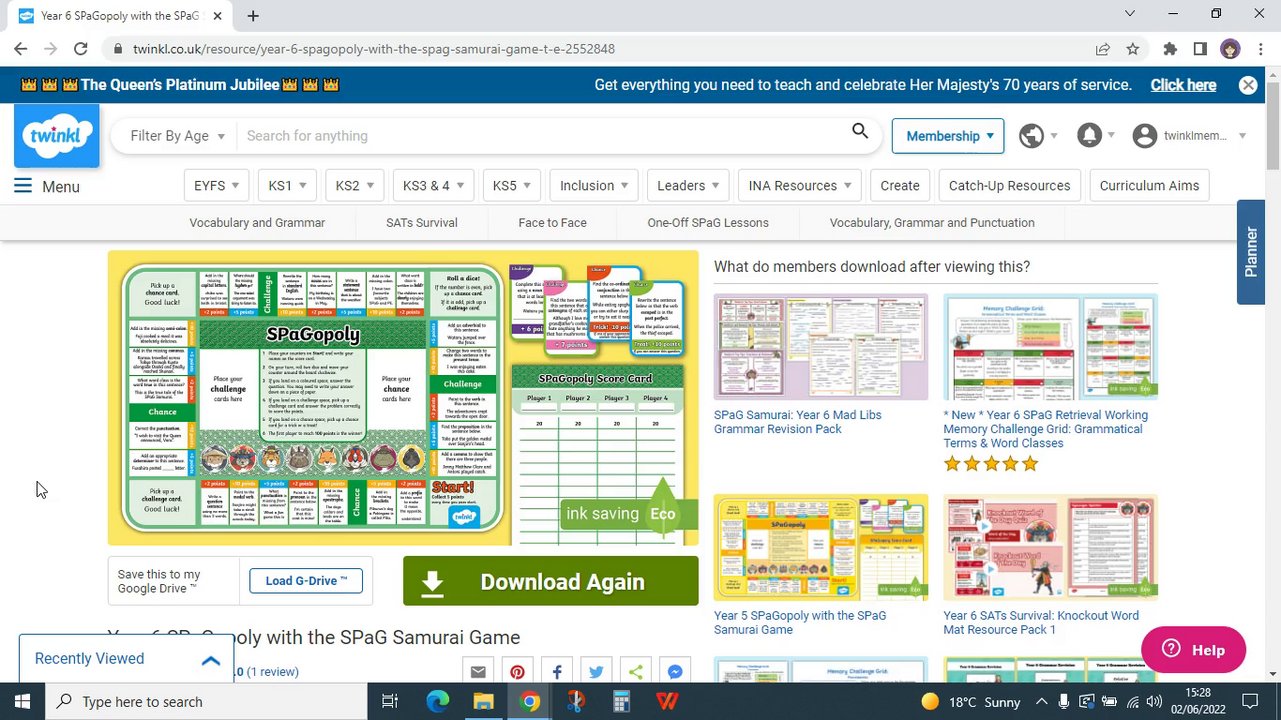Click the Windows taskbar search box
This screenshot has height=720, width=1281.
click(207, 701)
